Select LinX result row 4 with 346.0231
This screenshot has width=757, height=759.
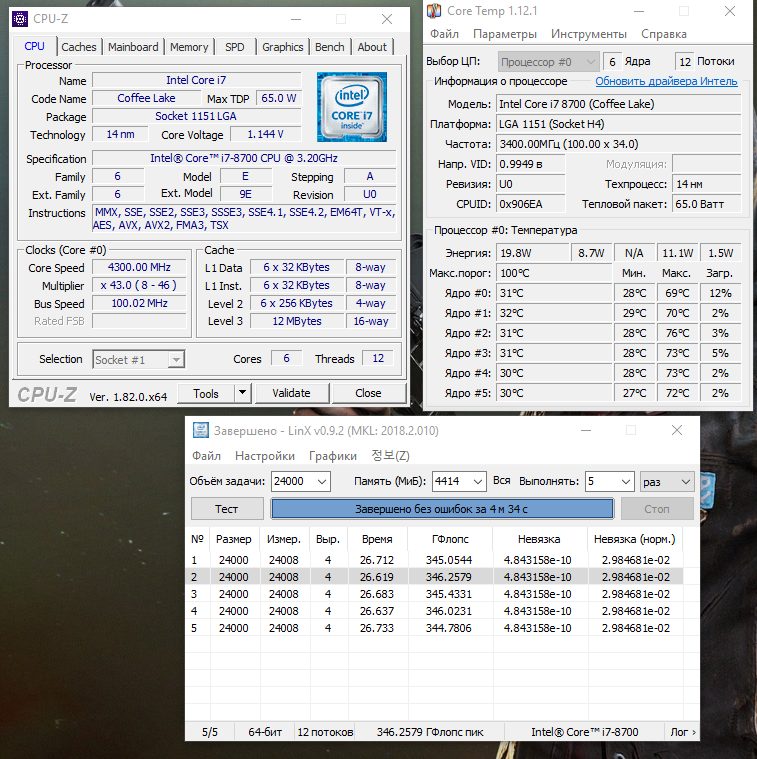click(435, 611)
